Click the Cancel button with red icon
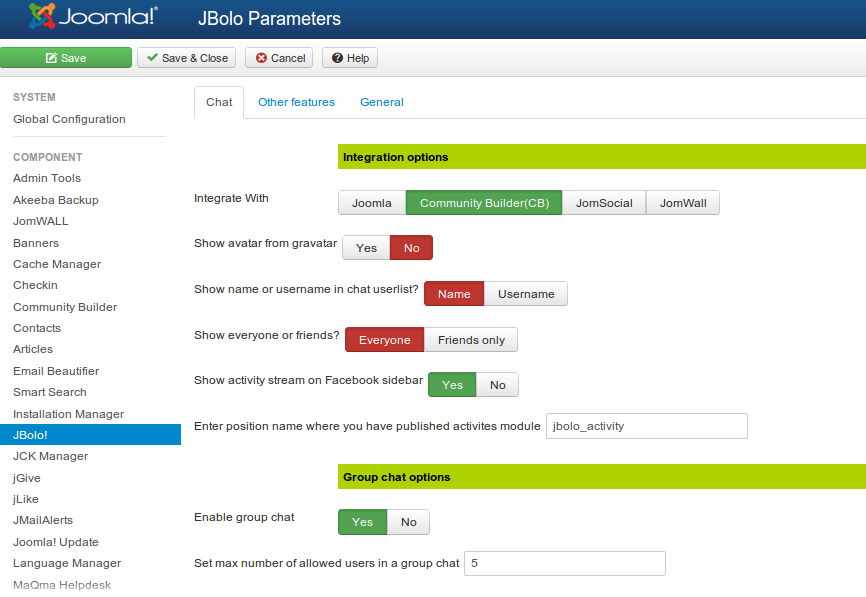866x597 pixels. click(x=279, y=58)
